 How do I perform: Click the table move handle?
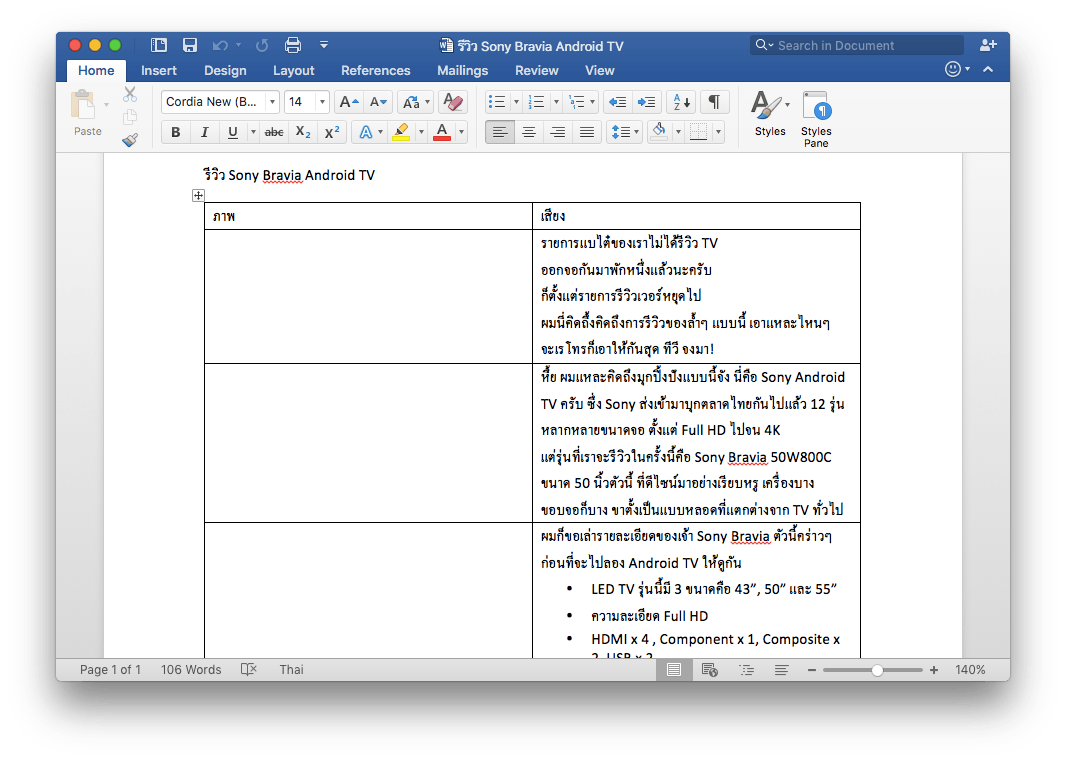pyautogui.click(x=198, y=196)
